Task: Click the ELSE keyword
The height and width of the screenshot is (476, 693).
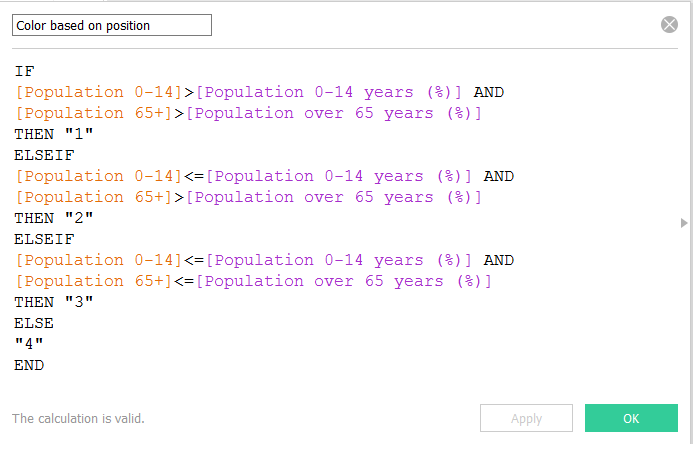Action: 34,323
